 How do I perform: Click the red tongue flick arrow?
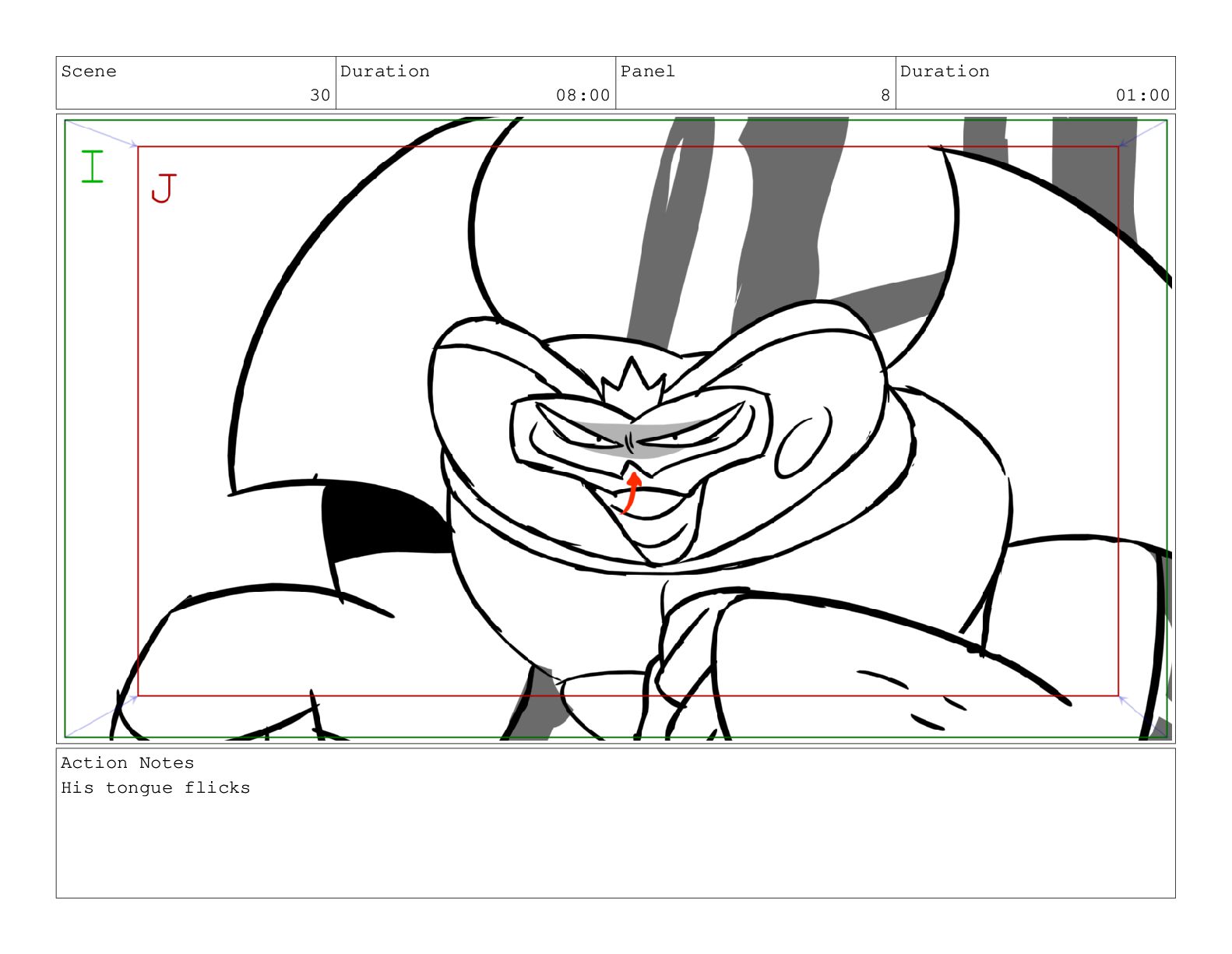coord(632,493)
